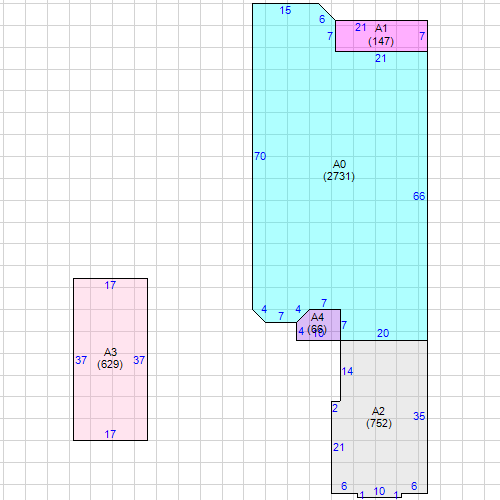Select dimension 2 at A2's left notch

[335, 408]
